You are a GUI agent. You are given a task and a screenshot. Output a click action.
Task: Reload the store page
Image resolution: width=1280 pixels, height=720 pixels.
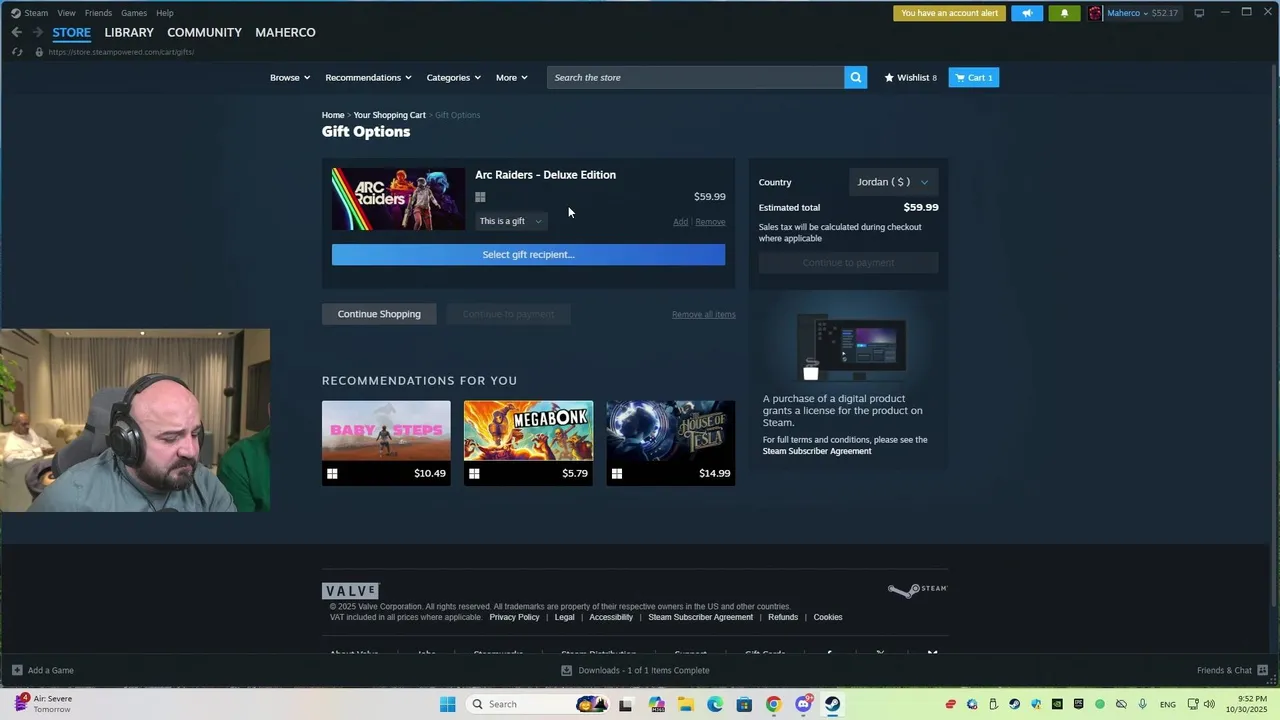[x=17, y=52]
